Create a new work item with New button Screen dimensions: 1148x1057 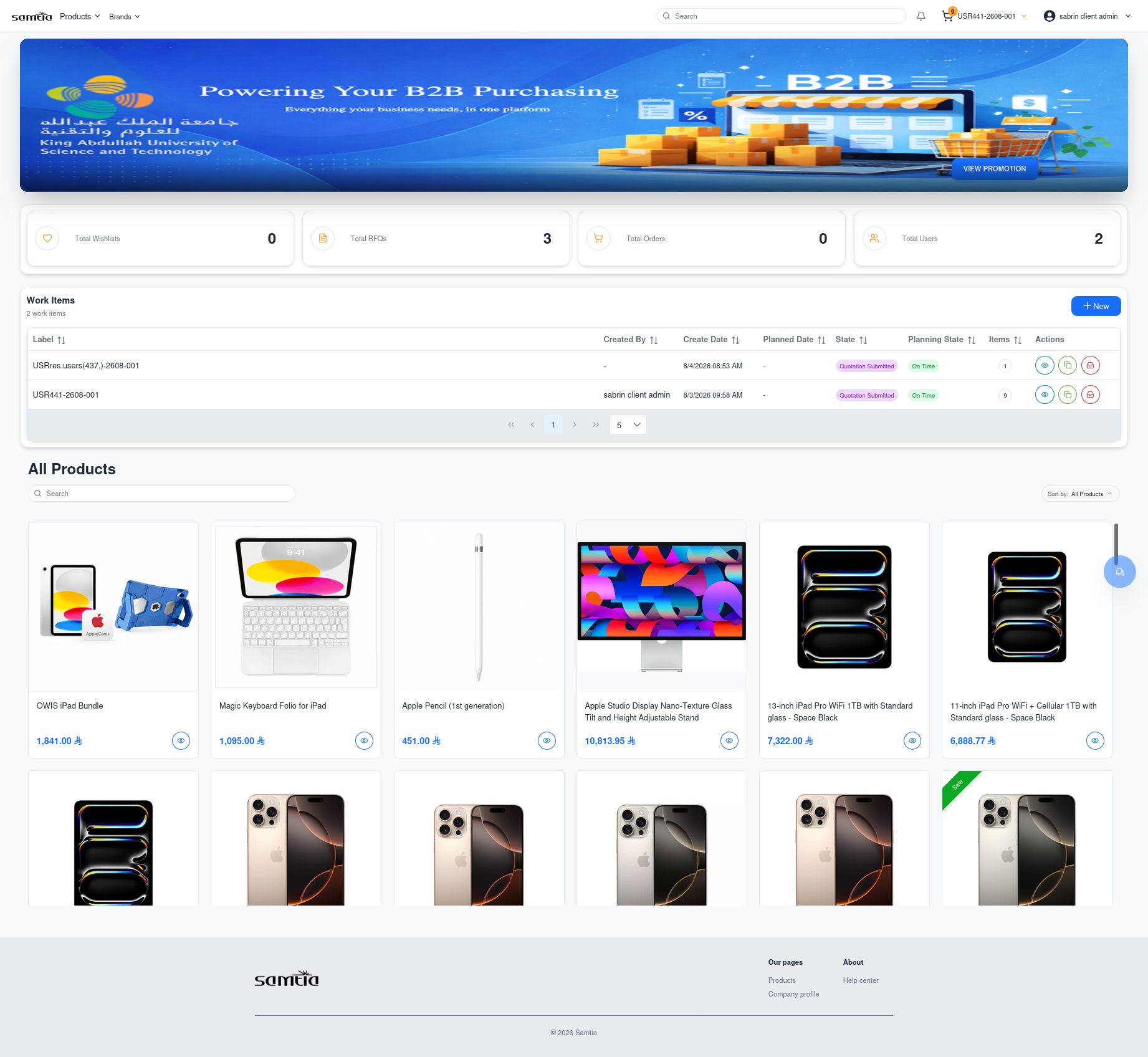[x=1096, y=306]
